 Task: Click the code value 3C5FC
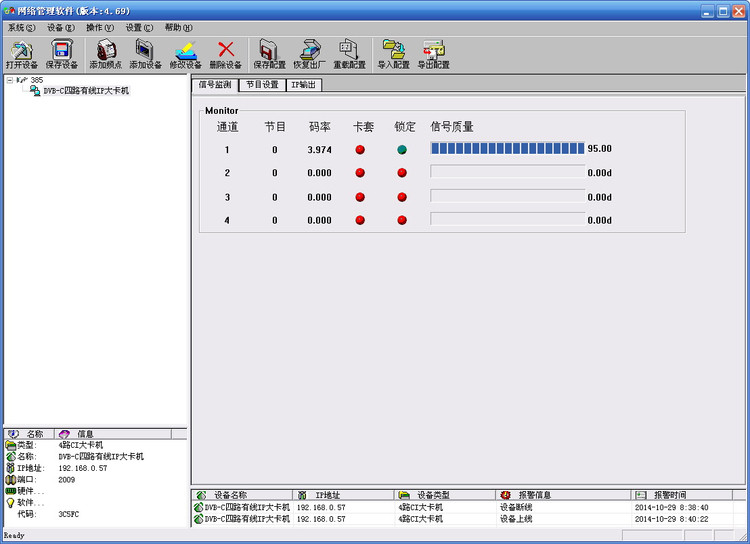coord(68,514)
